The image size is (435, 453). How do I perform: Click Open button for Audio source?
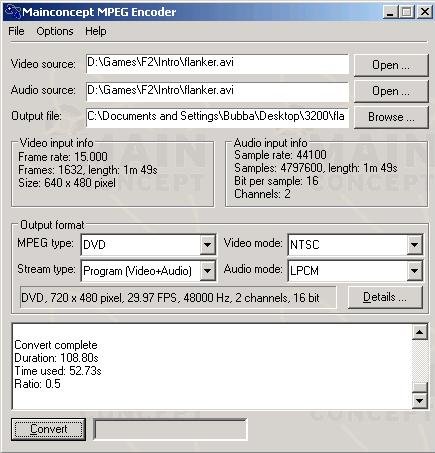(x=391, y=91)
